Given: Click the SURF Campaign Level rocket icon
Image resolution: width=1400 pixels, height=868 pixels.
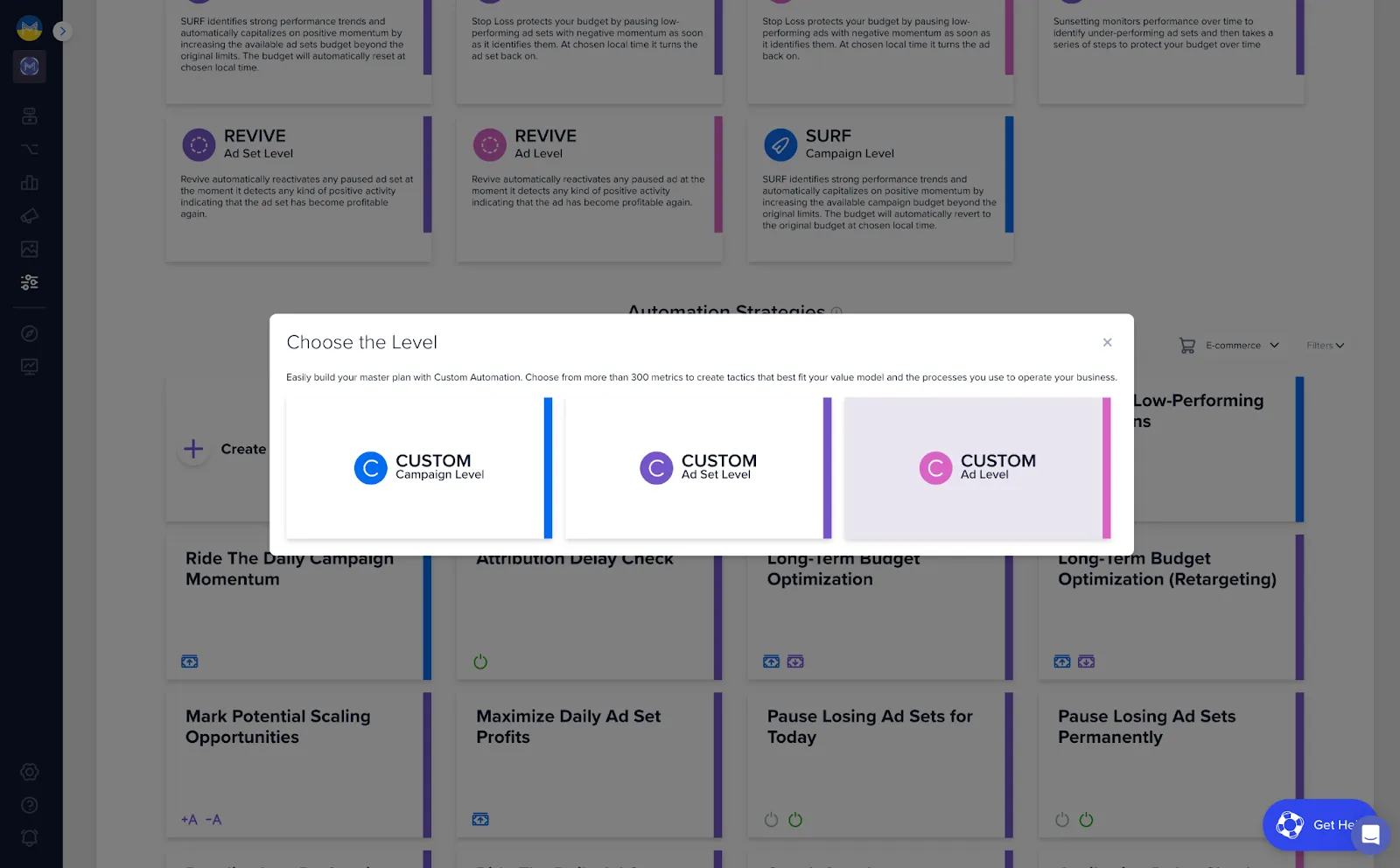Looking at the screenshot, I should [x=780, y=144].
